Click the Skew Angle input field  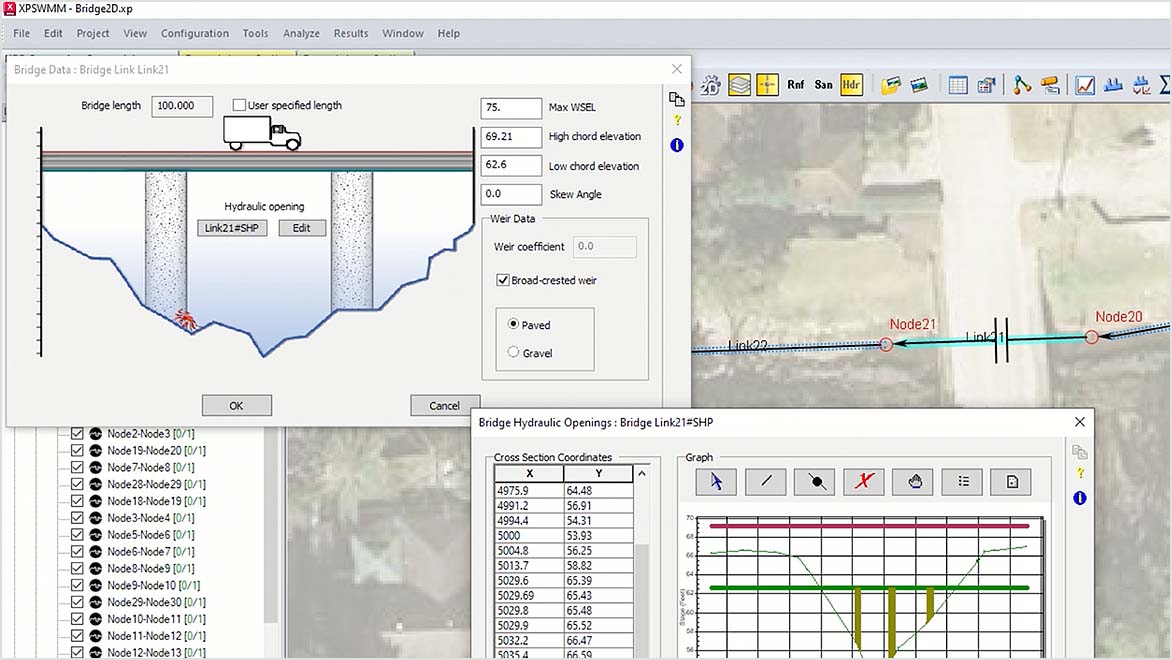510,194
